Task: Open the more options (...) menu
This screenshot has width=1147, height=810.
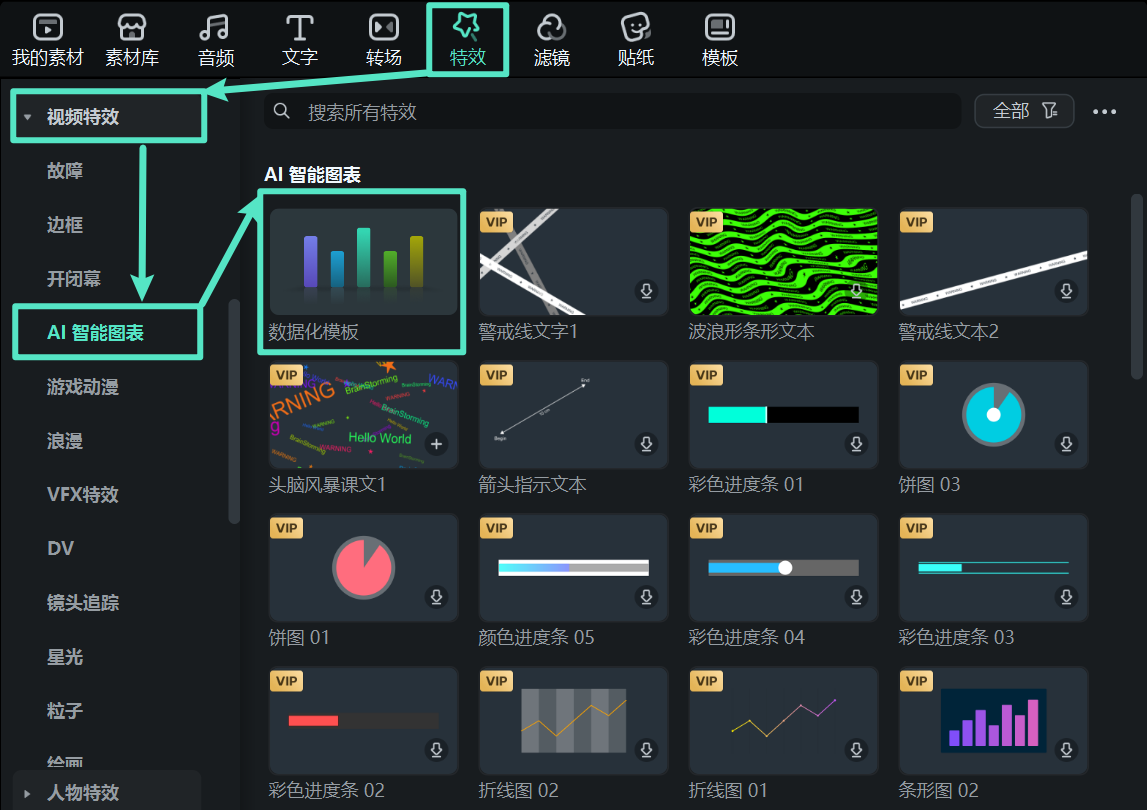Action: click(1104, 112)
